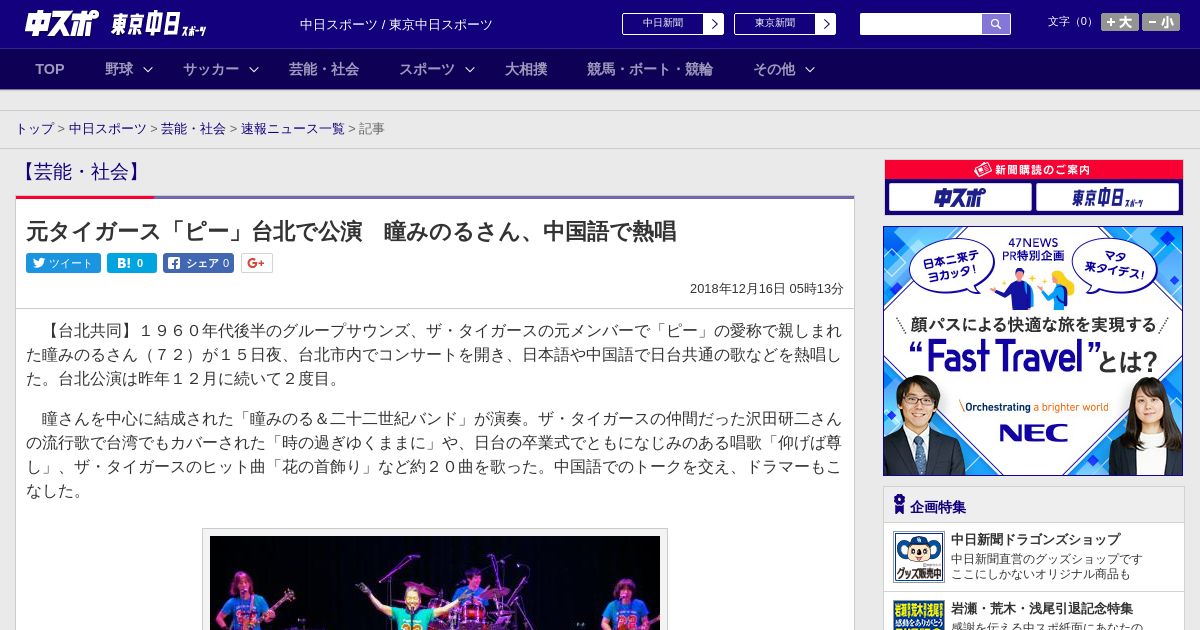Image resolution: width=1200 pixels, height=630 pixels.
Task: Click 中日スポーツ / 東京中日スポーツ header text
Action: [x=396, y=25]
